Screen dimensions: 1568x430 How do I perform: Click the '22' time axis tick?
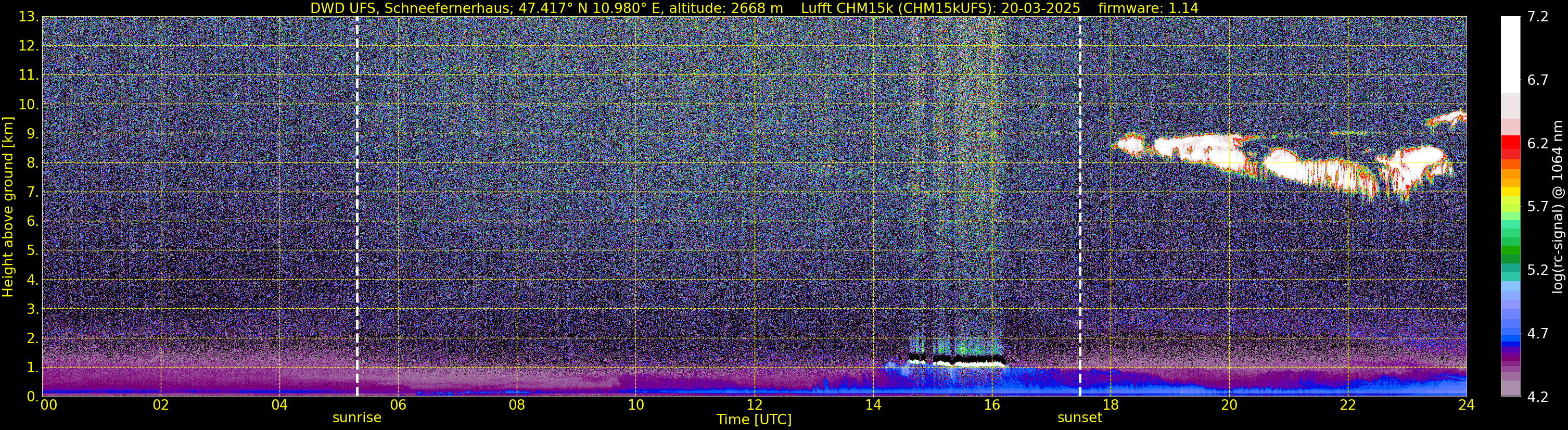point(1348,405)
